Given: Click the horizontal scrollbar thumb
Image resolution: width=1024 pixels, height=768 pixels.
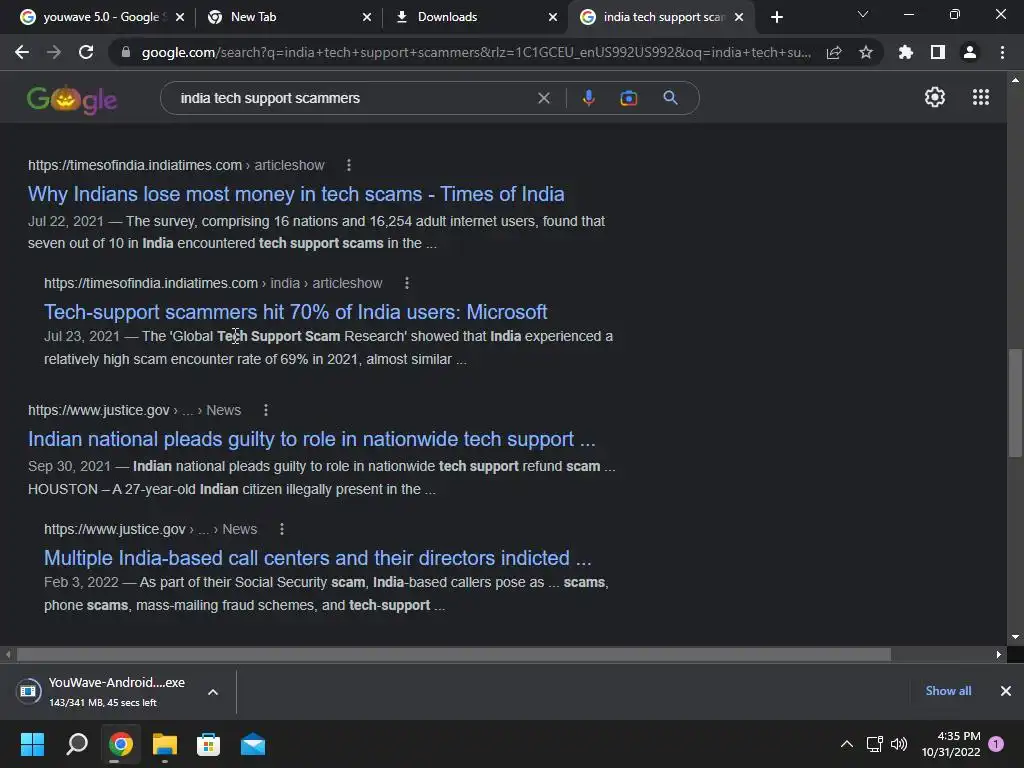Looking at the screenshot, I should point(453,654).
